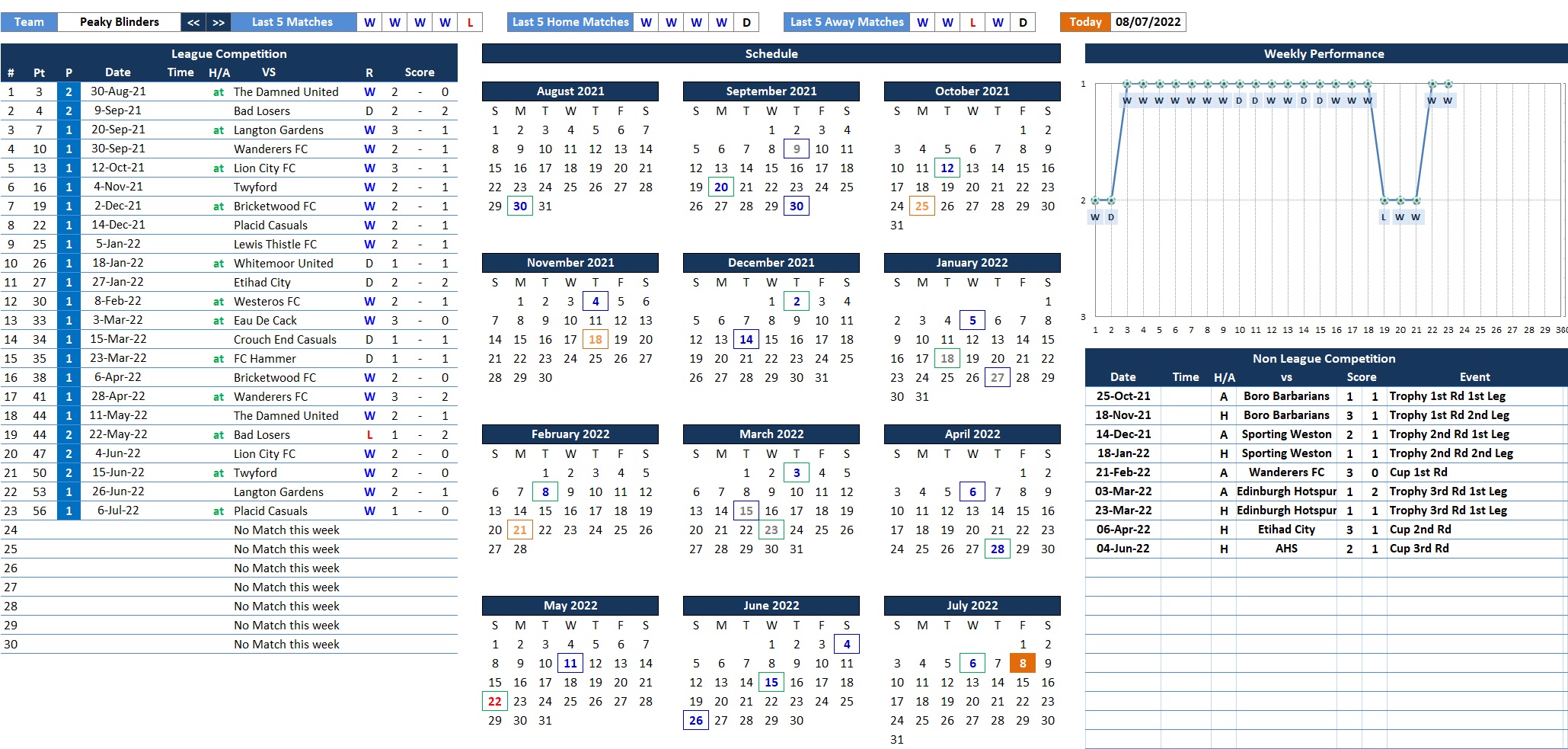This screenshot has height=749, width=1568.
Task: Click the red L result in 22-May-22 row
Action: pyautogui.click(x=369, y=434)
